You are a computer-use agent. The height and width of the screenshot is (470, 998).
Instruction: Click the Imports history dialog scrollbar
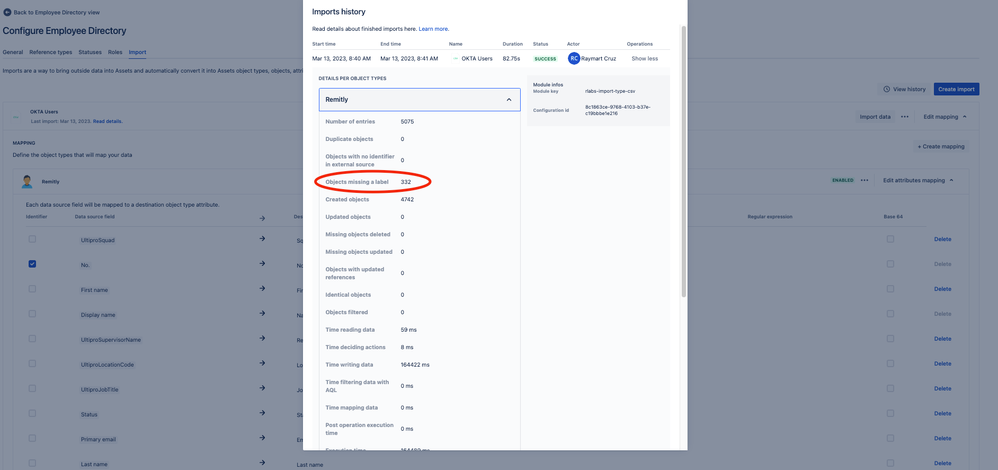point(684,161)
